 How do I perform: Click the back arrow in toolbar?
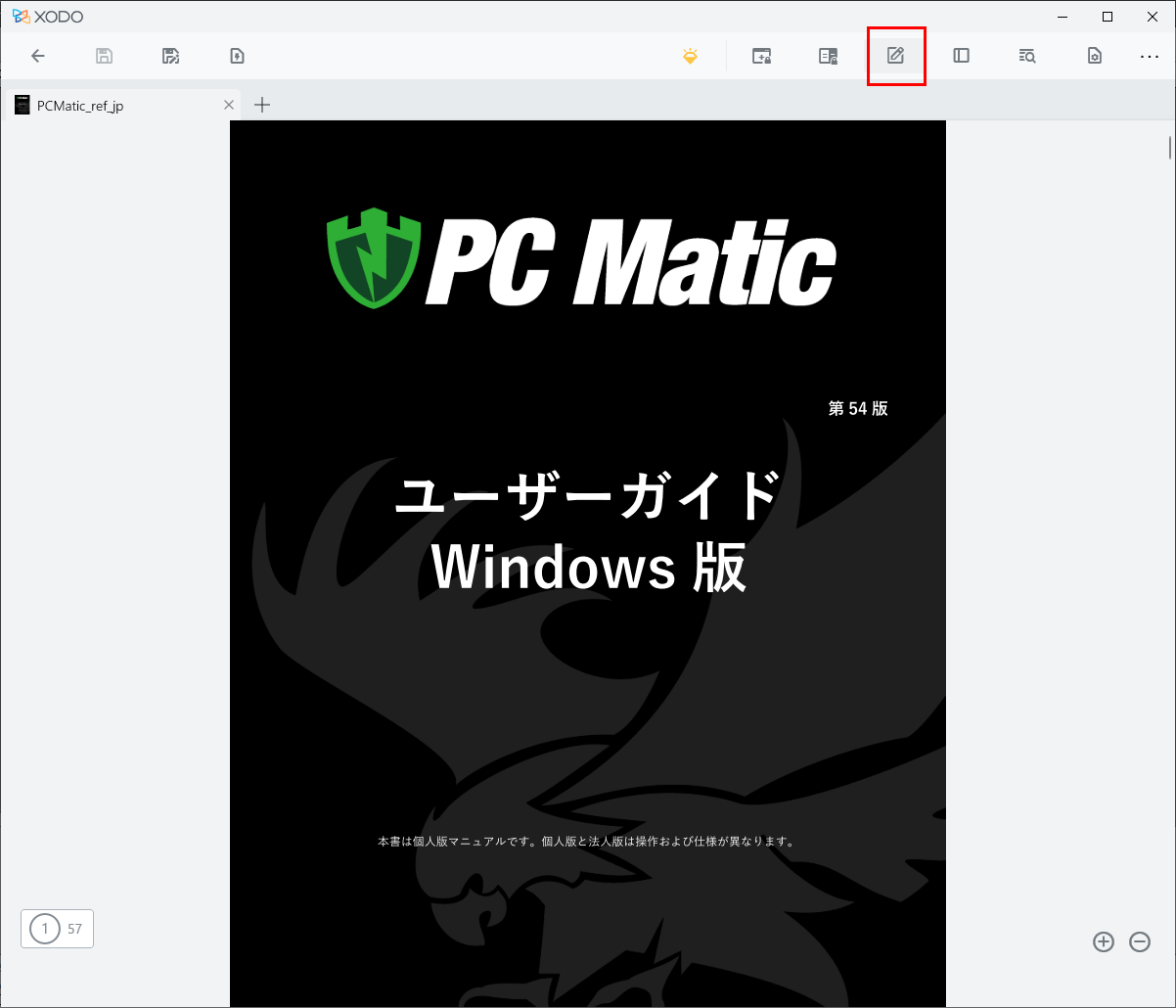pyautogui.click(x=38, y=56)
